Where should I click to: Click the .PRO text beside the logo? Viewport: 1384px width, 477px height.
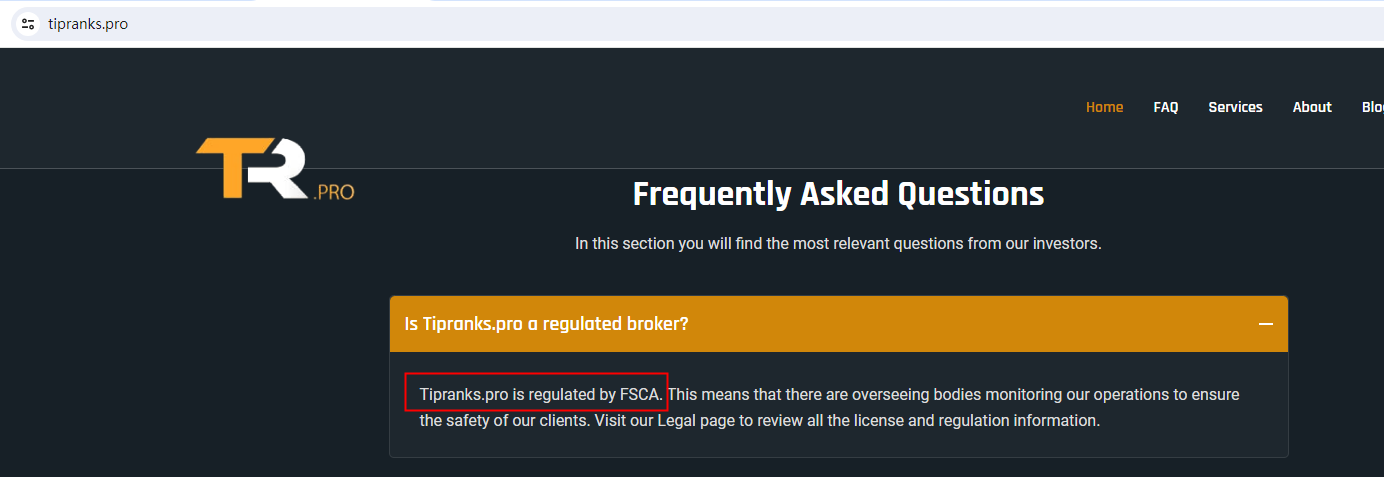pyautogui.click(x=334, y=192)
